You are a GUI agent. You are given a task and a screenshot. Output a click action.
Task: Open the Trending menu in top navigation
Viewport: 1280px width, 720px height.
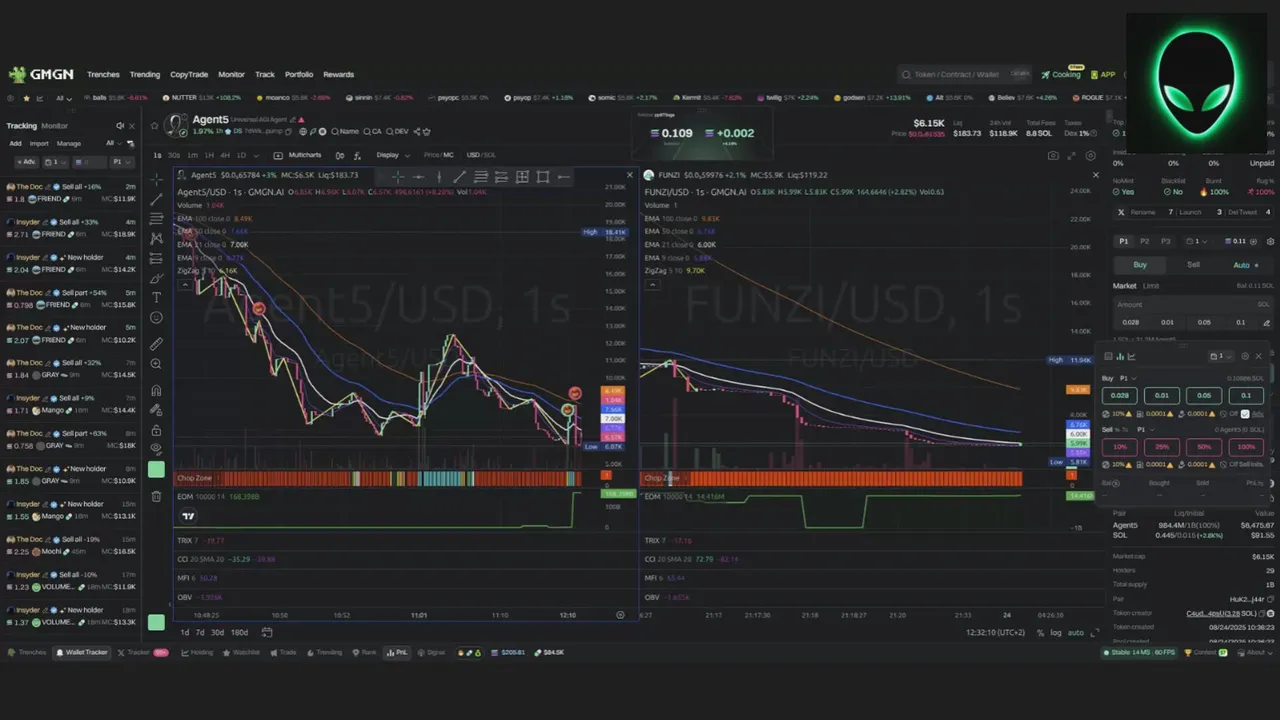tap(145, 74)
